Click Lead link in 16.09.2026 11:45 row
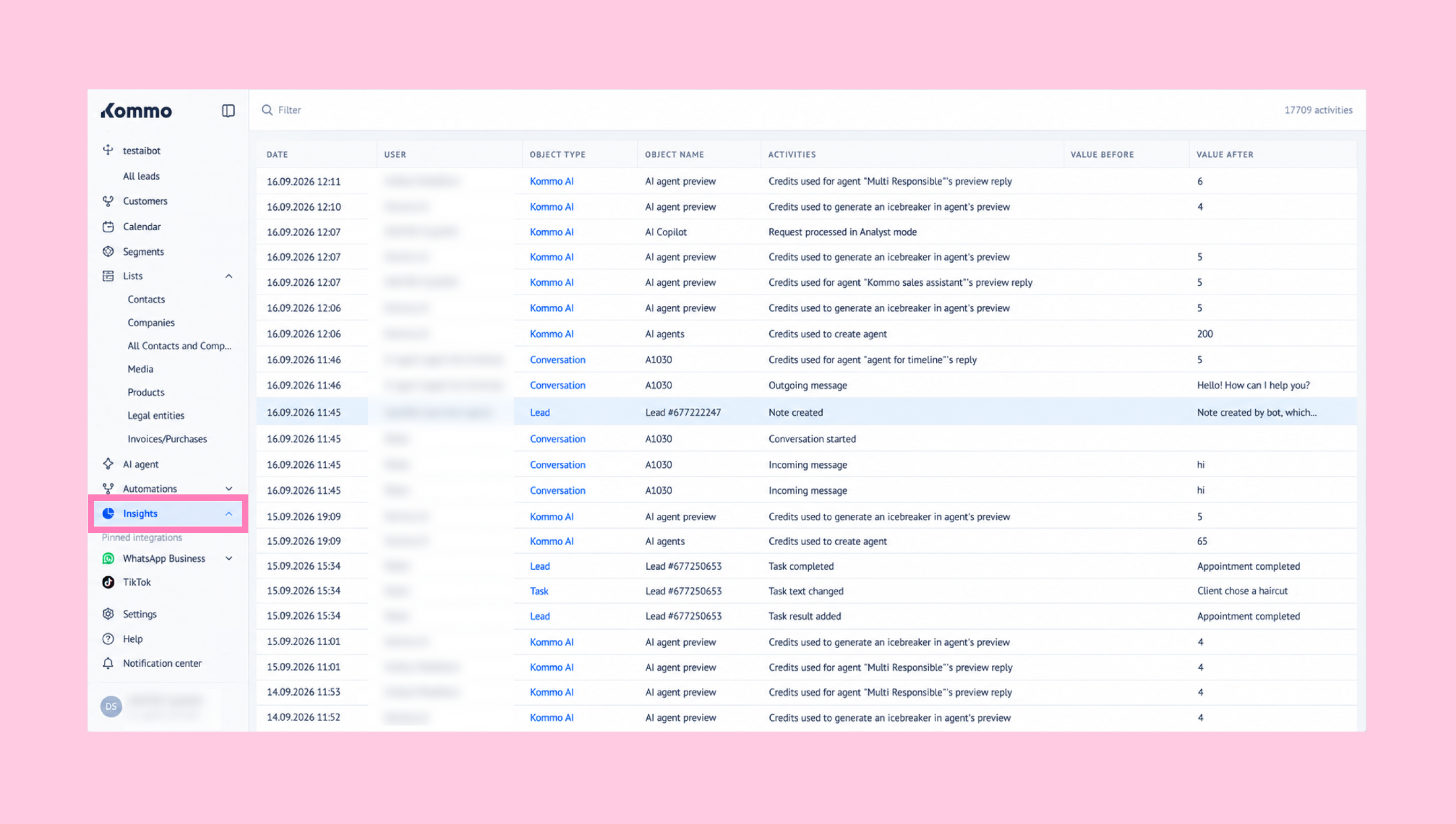 (540, 413)
